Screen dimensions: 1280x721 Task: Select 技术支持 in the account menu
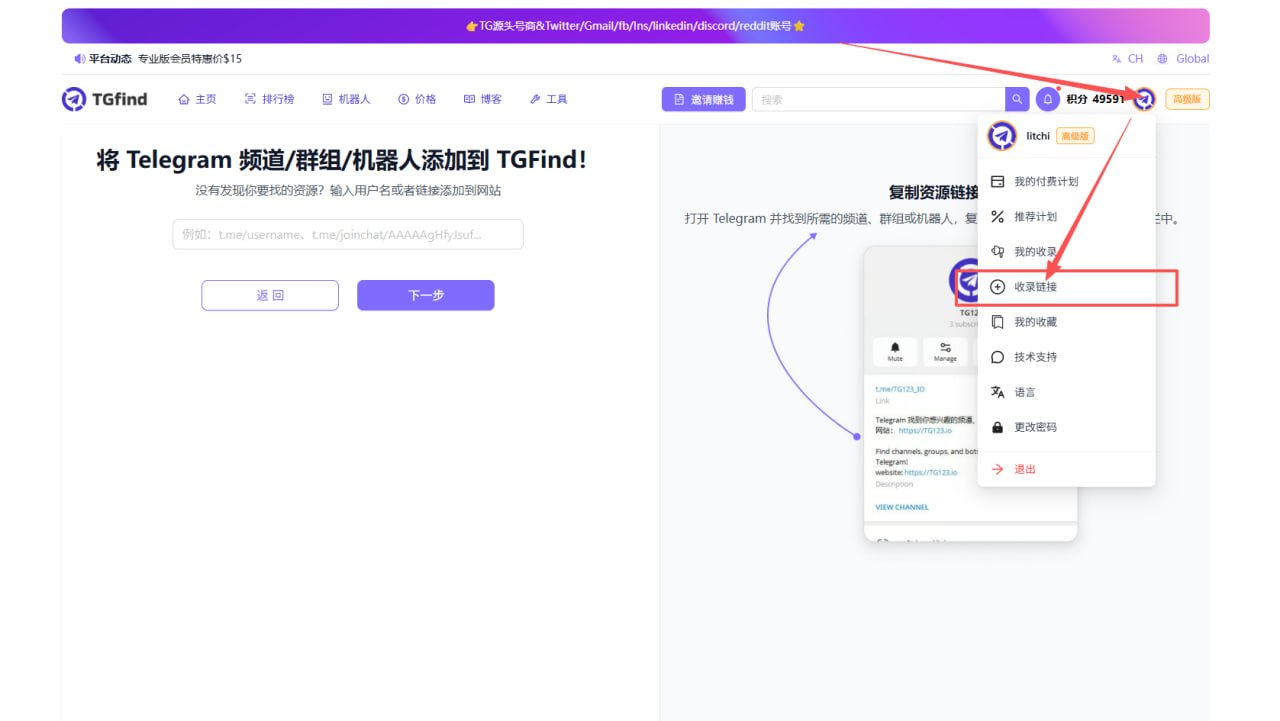[x=1066, y=357]
